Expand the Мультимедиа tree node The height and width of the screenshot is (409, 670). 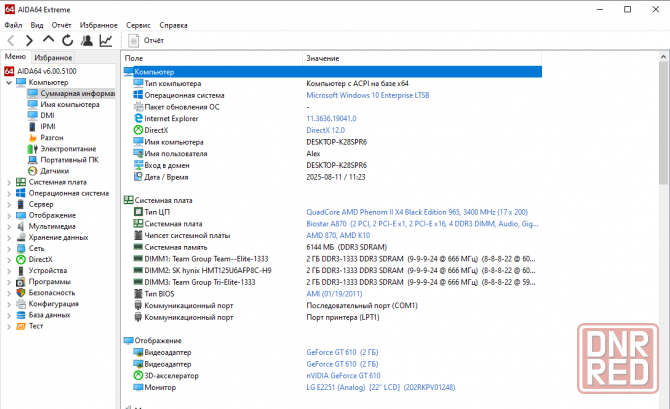9,227
